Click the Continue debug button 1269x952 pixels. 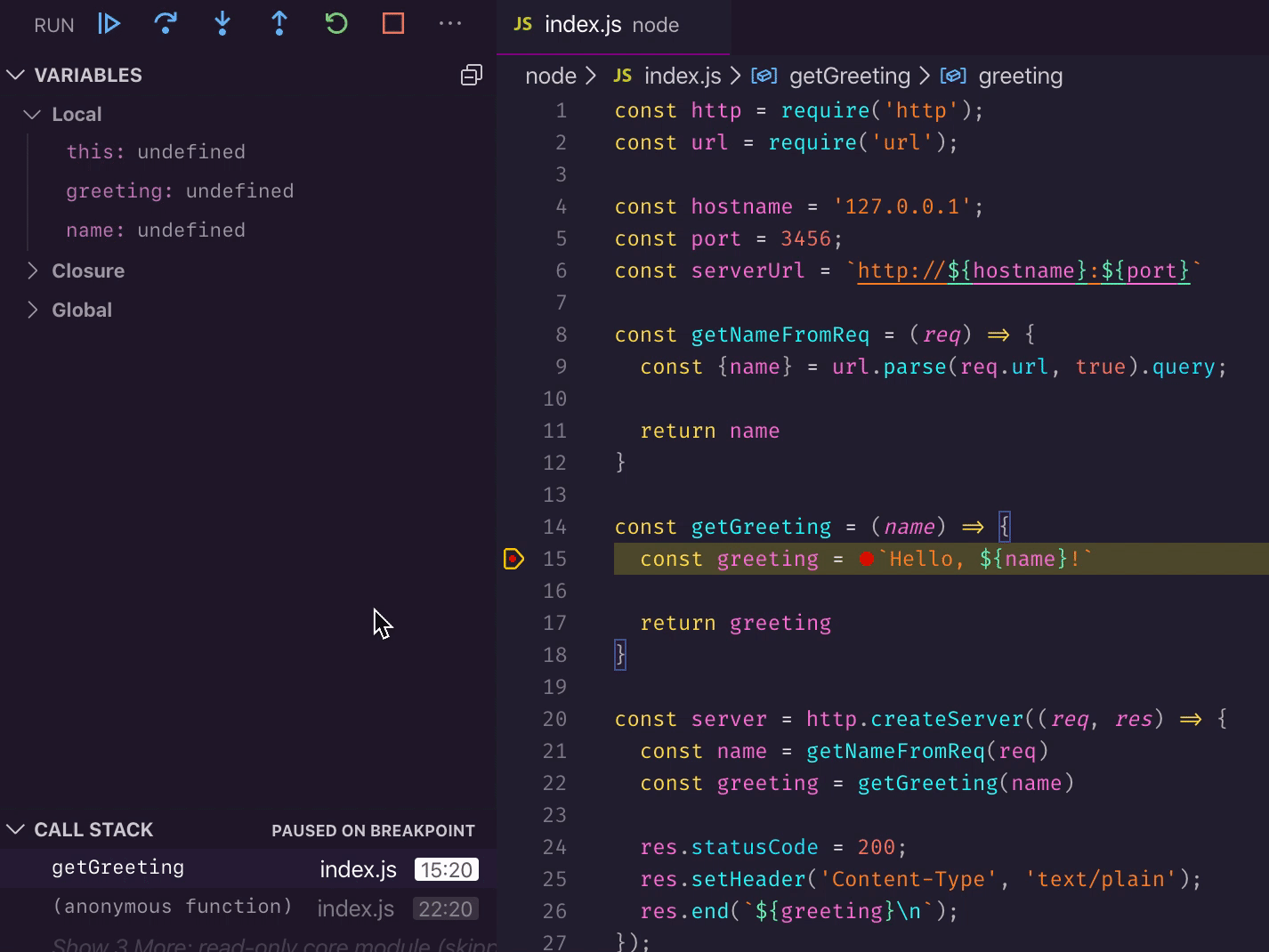pos(109,24)
